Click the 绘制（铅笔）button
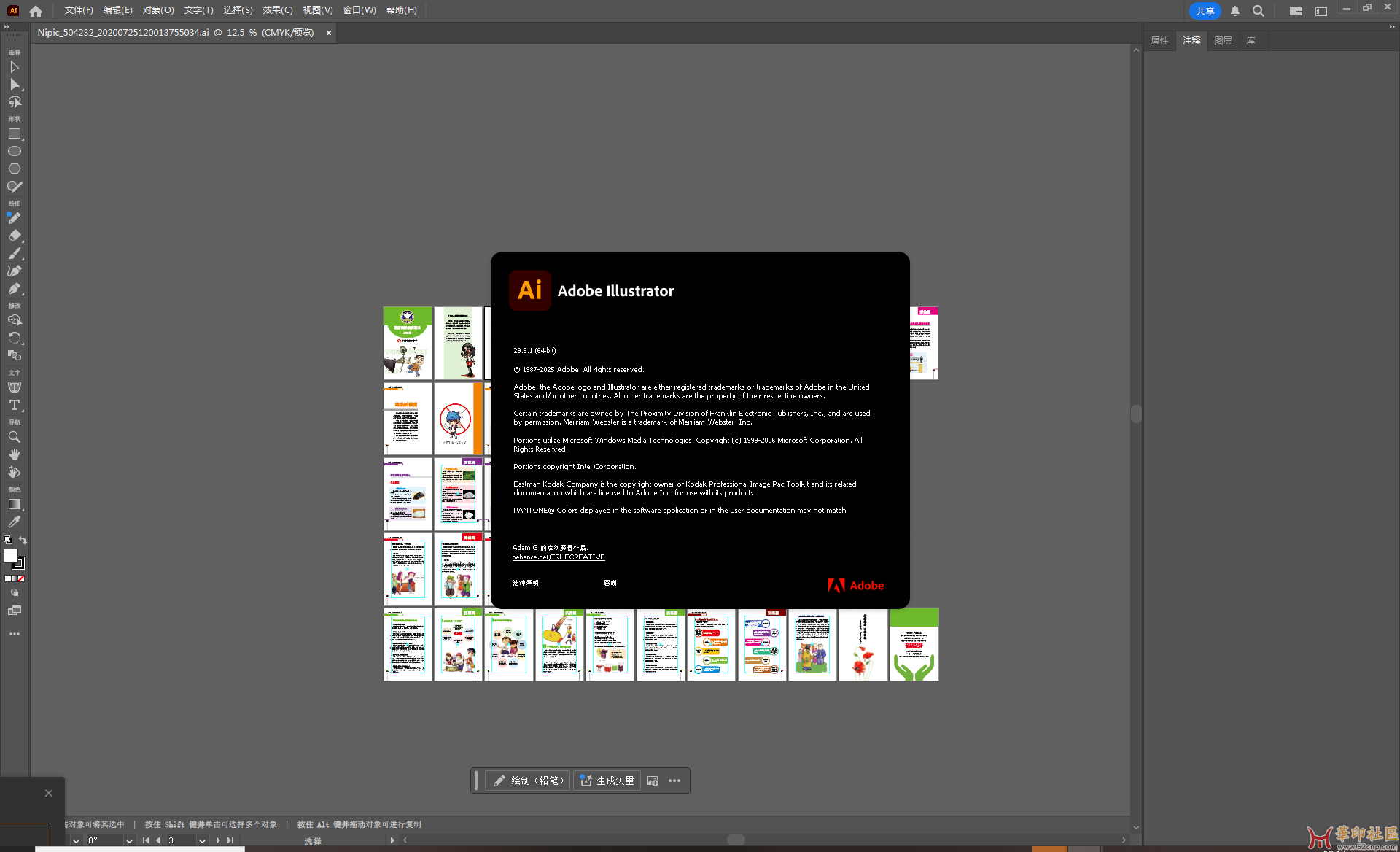 point(528,781)
